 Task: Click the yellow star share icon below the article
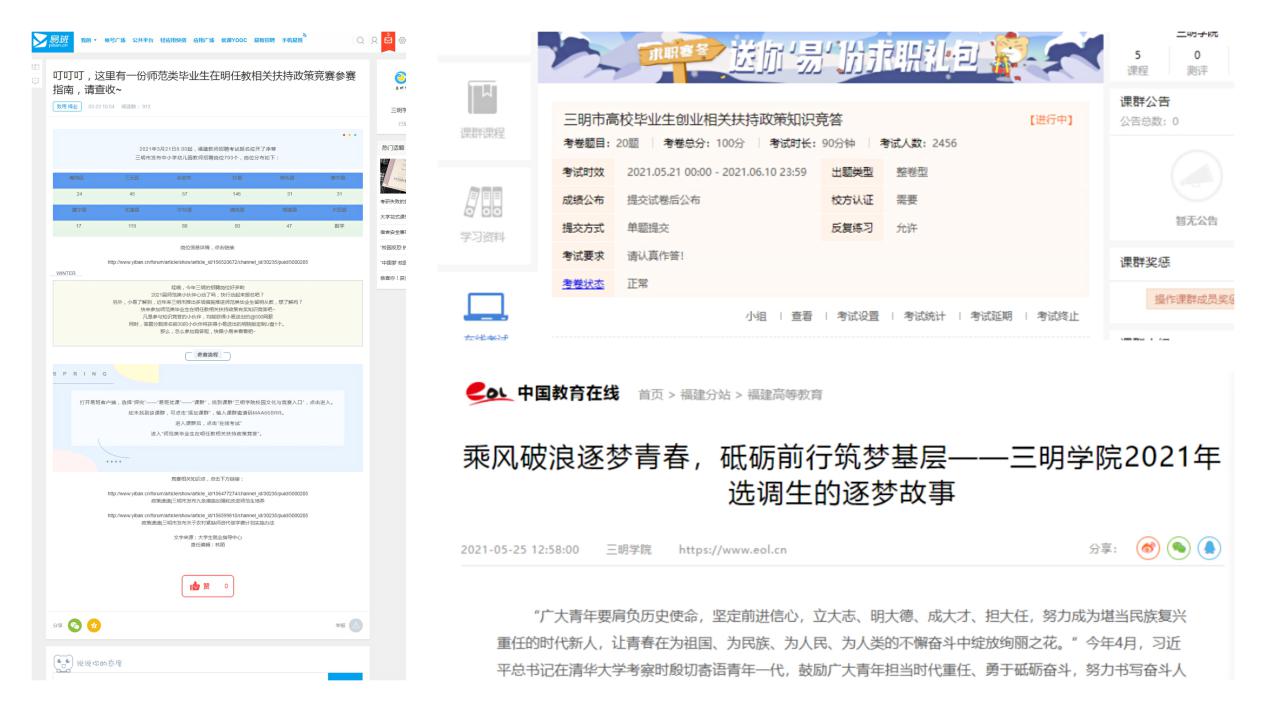(x=94, y=625)
